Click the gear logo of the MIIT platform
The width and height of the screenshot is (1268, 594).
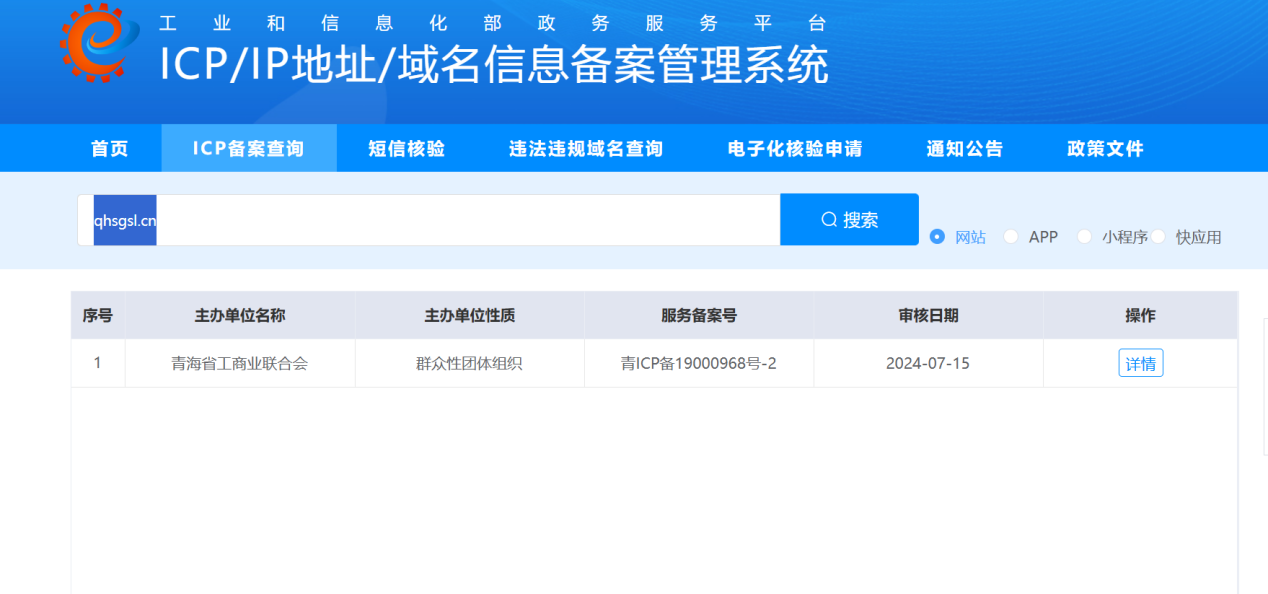[100, 42]
